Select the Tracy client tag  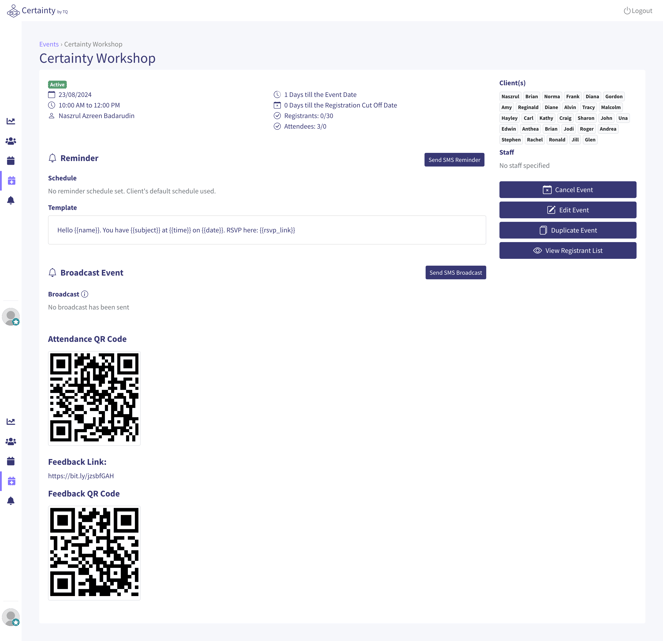pyautogui.click(x=588, y=107)
